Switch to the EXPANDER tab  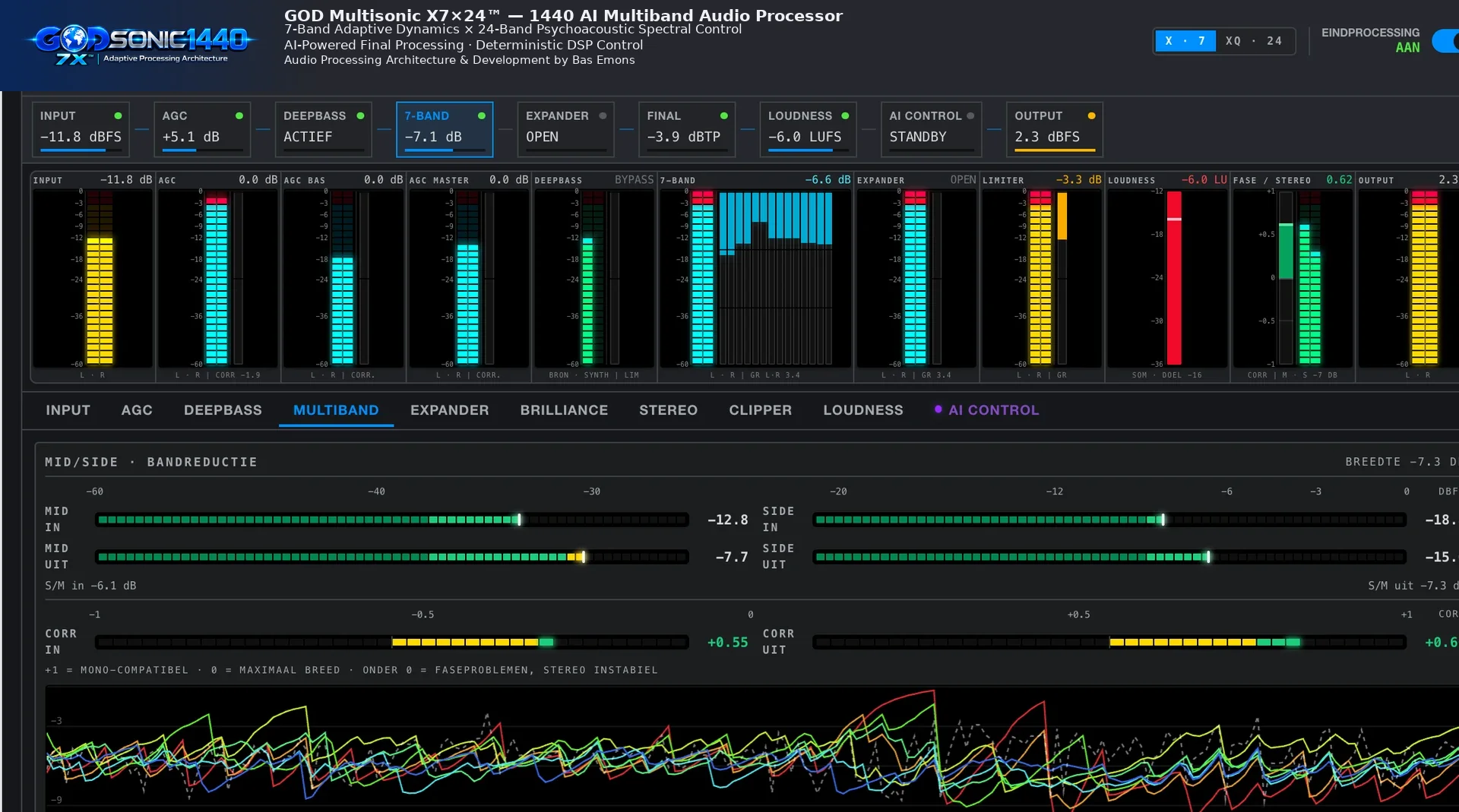pyautogui.click(x=449, y=410)
